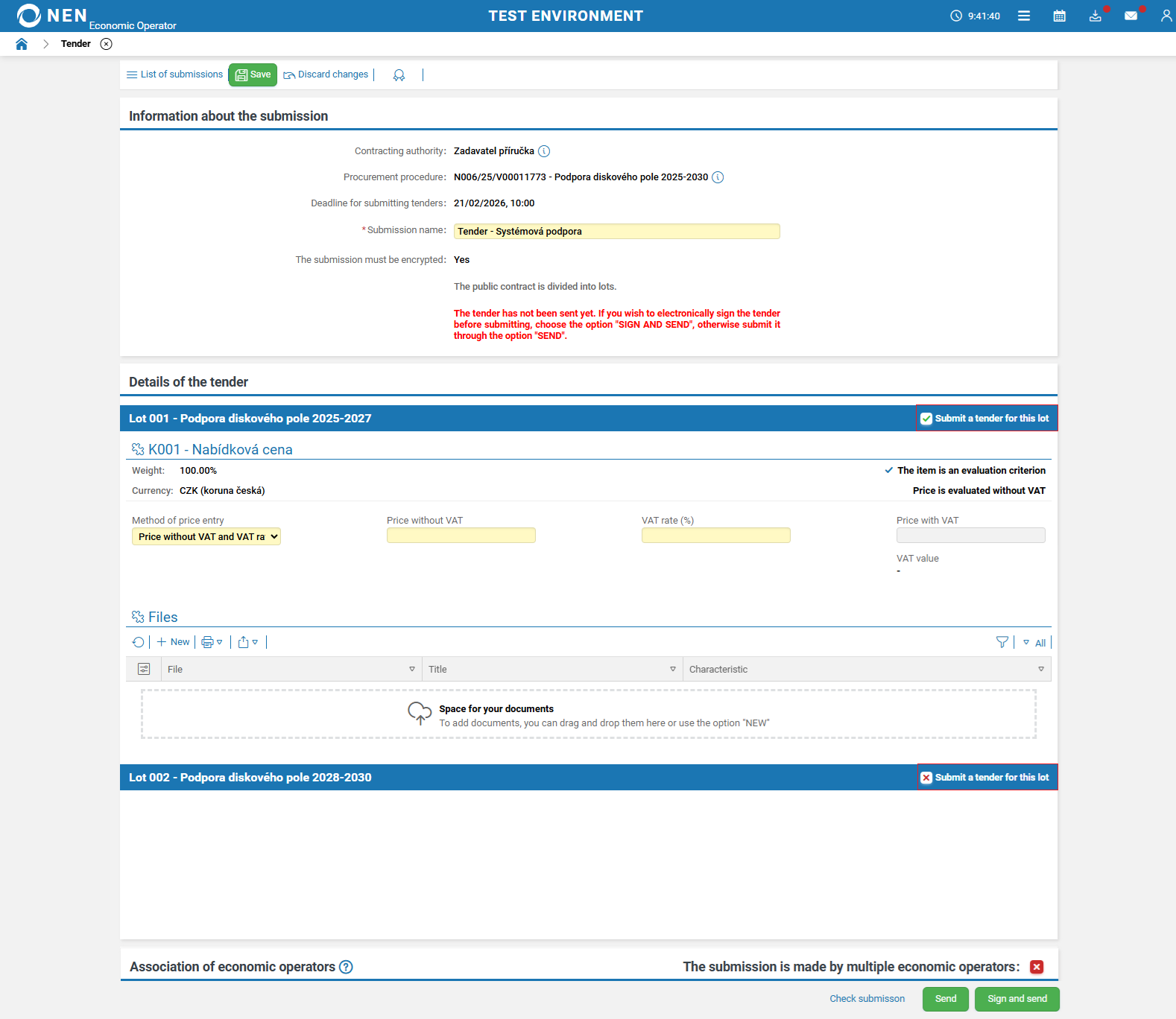Click the cloud upload icon
This screenshot has width=1176, height=1019.
click(x=420, y=714)
